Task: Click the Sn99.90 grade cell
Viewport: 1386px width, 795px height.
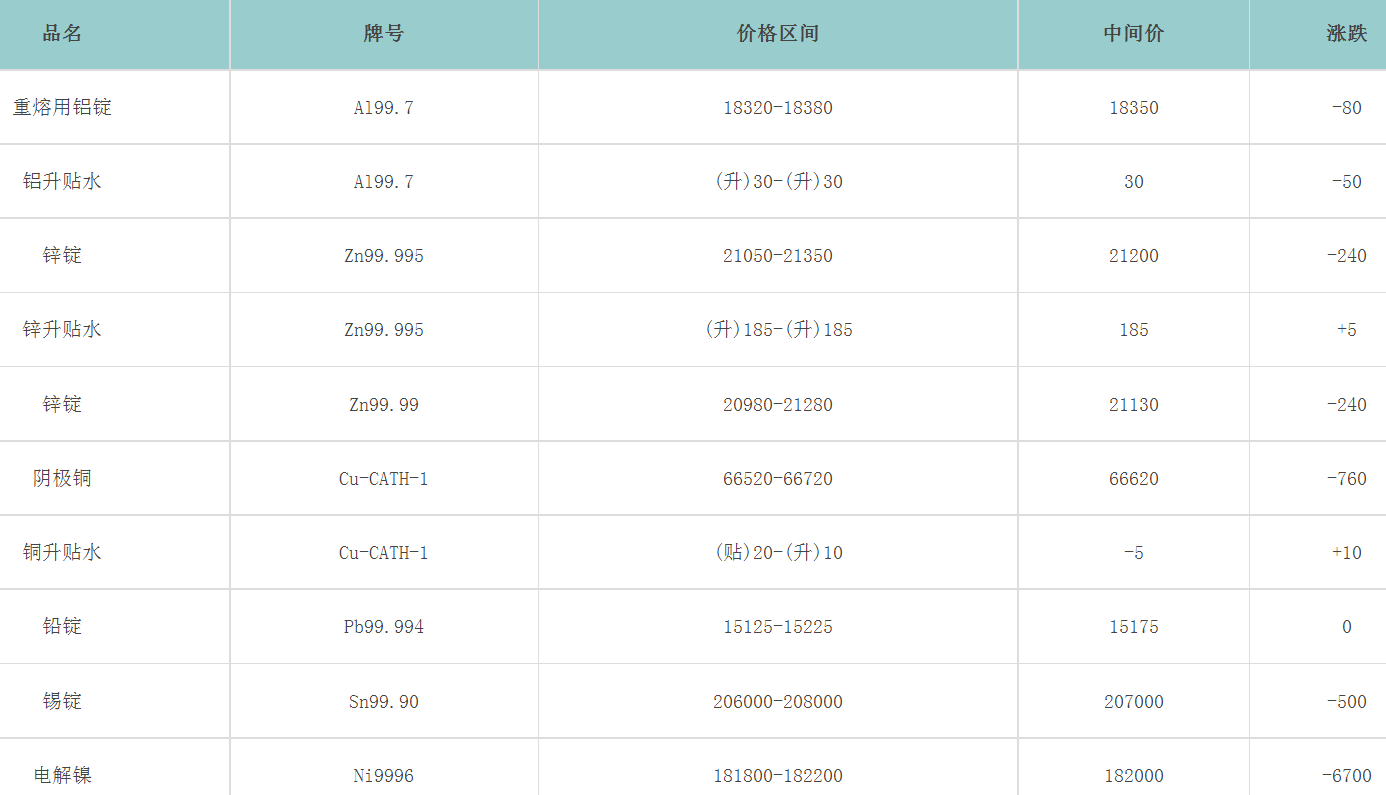Action: click(x=384, y=702)
